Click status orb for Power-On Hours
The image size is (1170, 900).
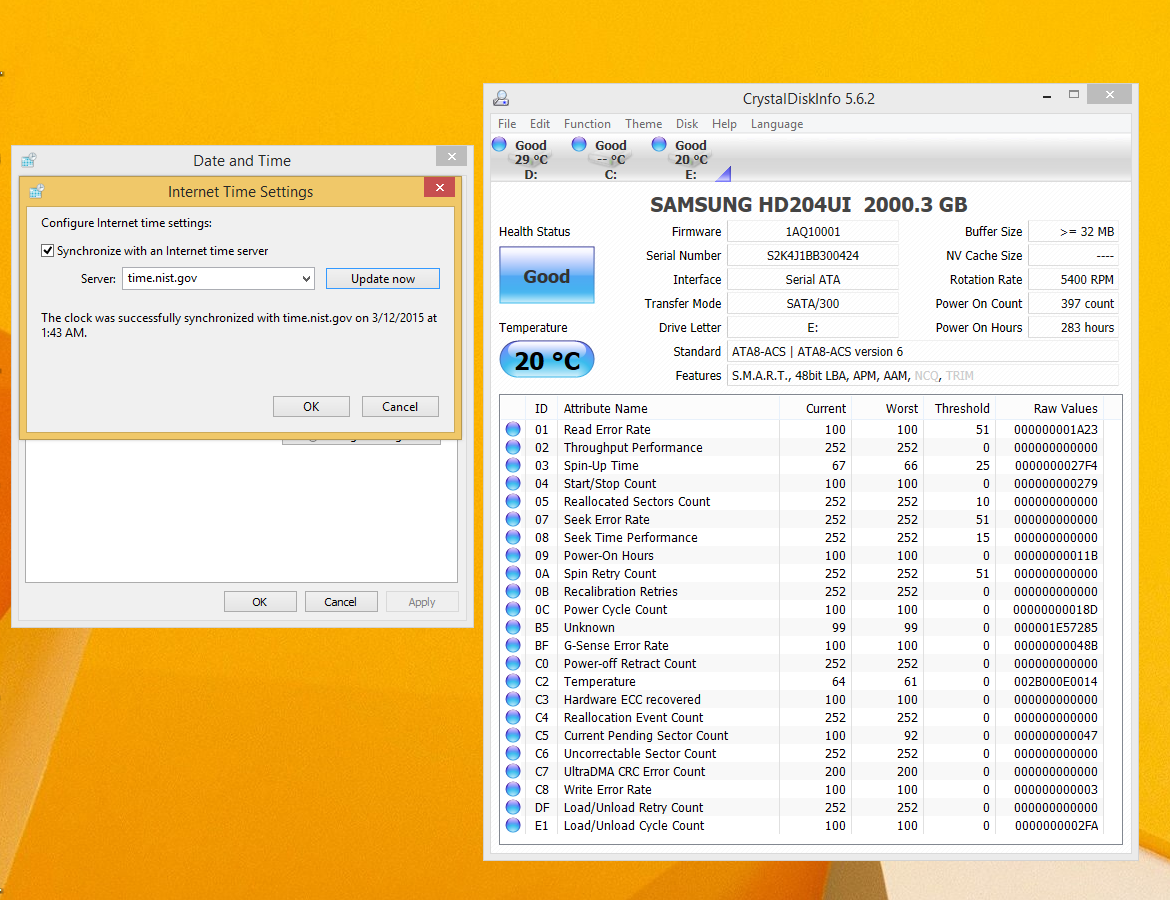[x=513, y=555]
